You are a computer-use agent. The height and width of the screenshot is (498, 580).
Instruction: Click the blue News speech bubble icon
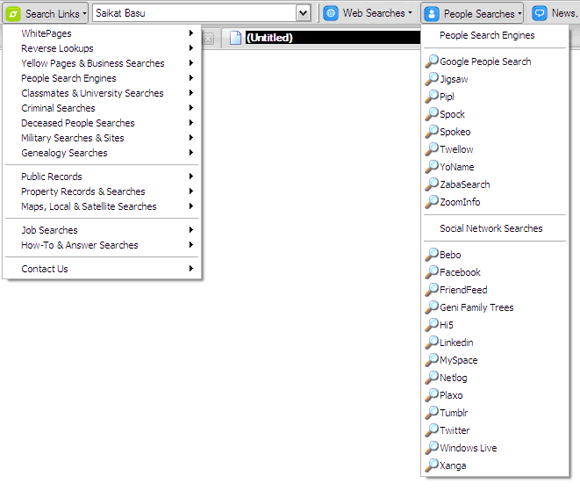pos(539,13)
